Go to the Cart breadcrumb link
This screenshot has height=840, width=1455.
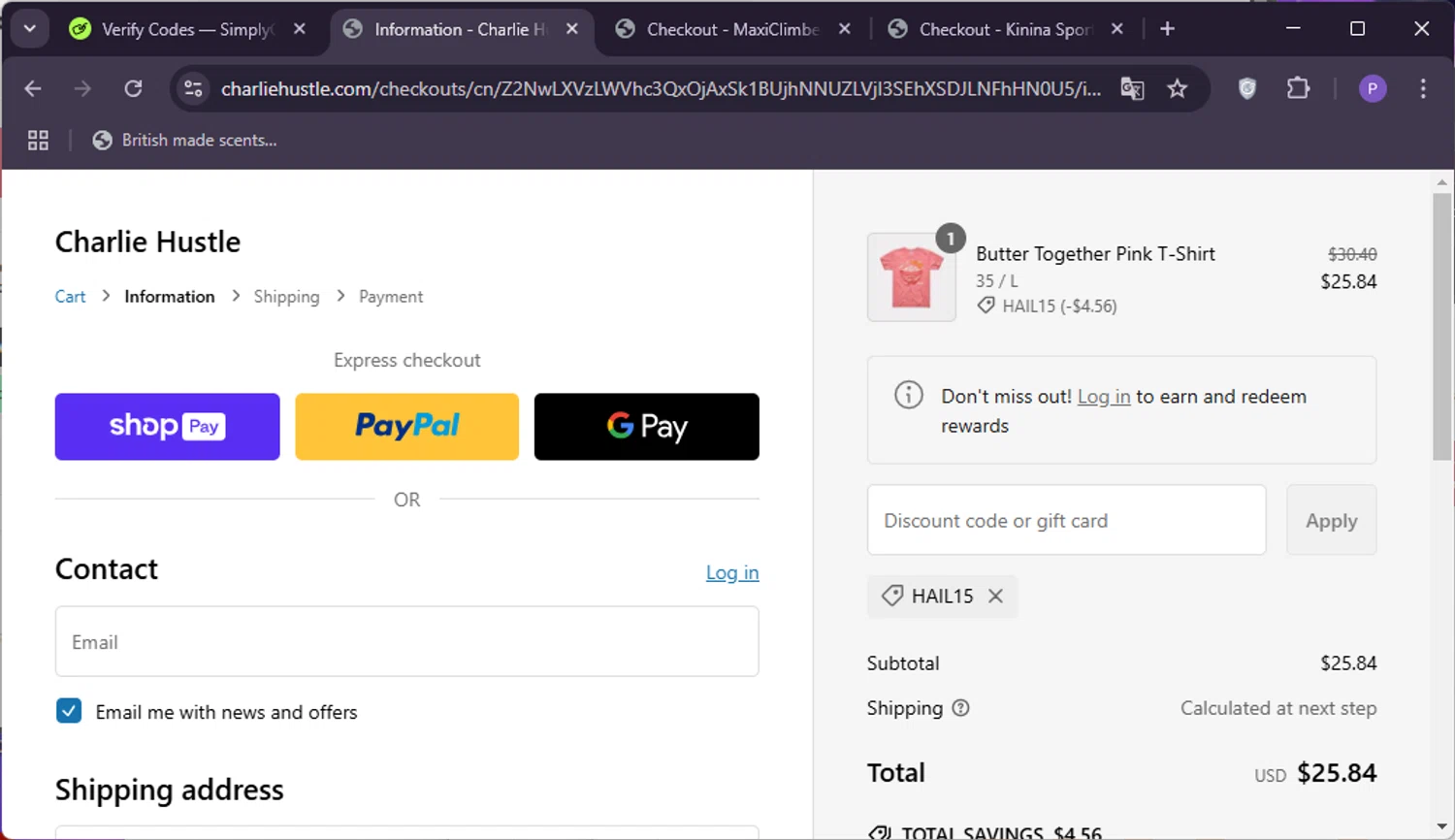coord(70,297)
